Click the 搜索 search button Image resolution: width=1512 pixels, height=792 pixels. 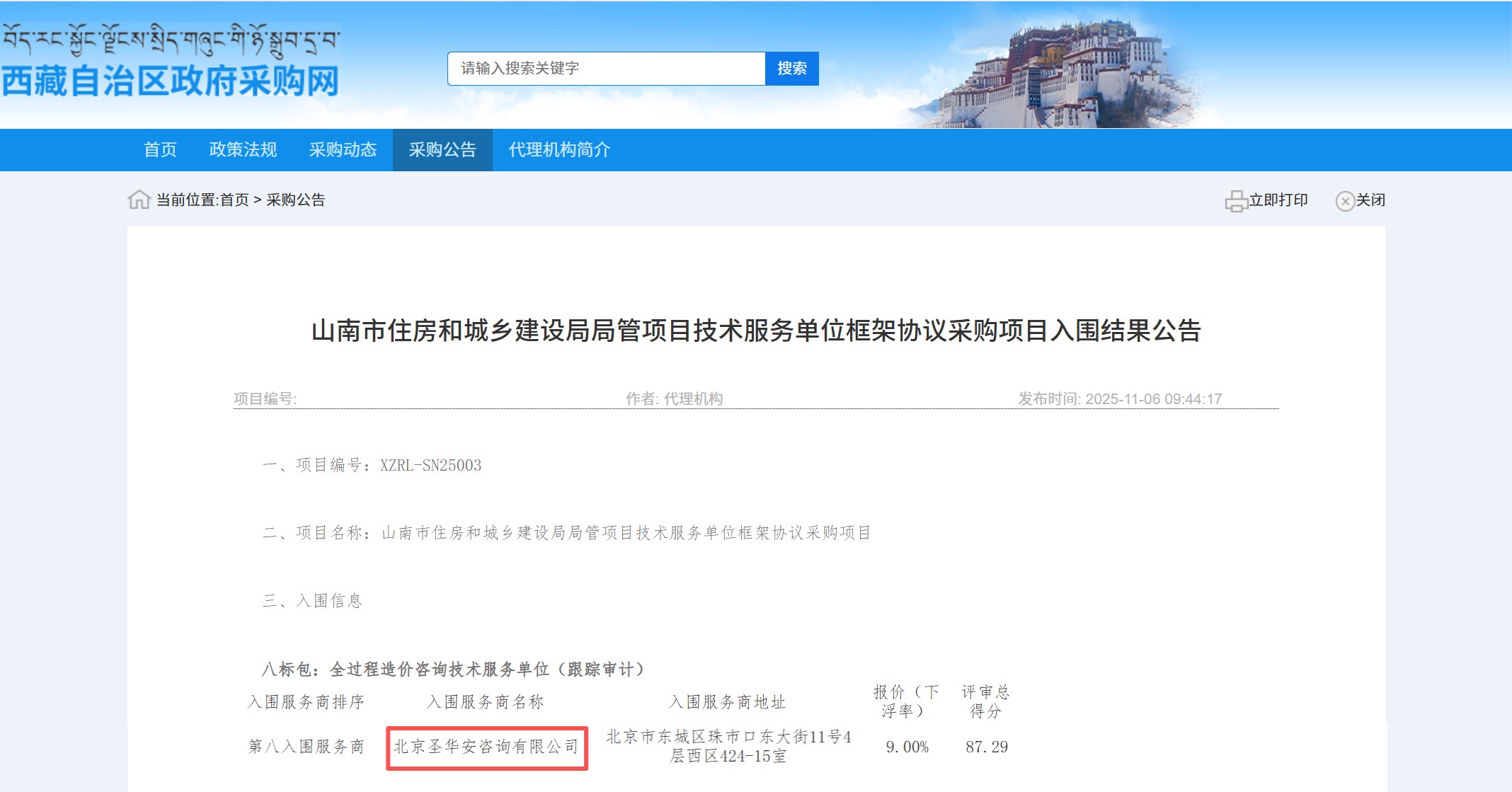click(791, 68)
